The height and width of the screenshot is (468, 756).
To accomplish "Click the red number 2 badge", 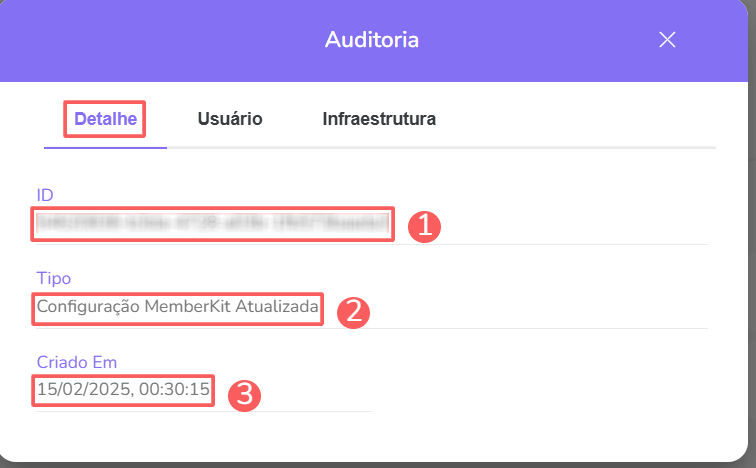I will 354,311.
